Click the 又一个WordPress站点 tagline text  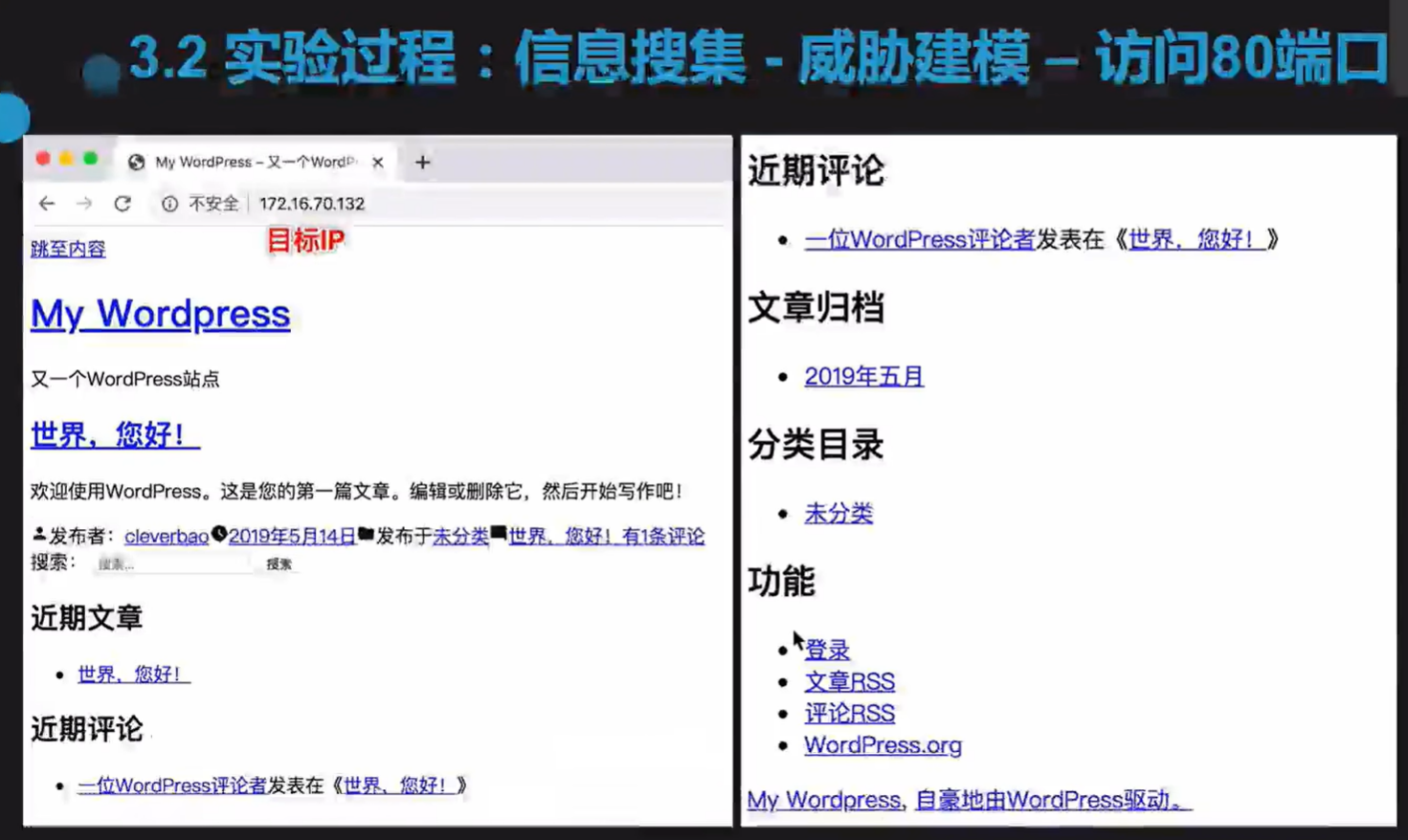(x=125, y=379)
